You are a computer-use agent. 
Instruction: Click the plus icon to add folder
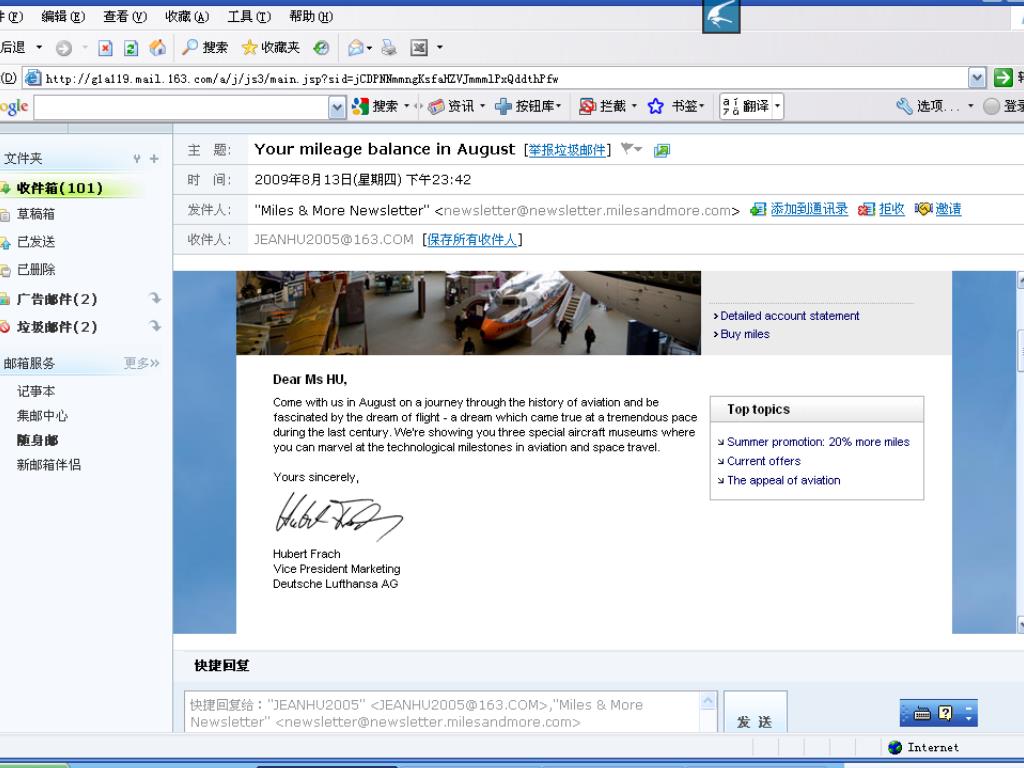154,159
